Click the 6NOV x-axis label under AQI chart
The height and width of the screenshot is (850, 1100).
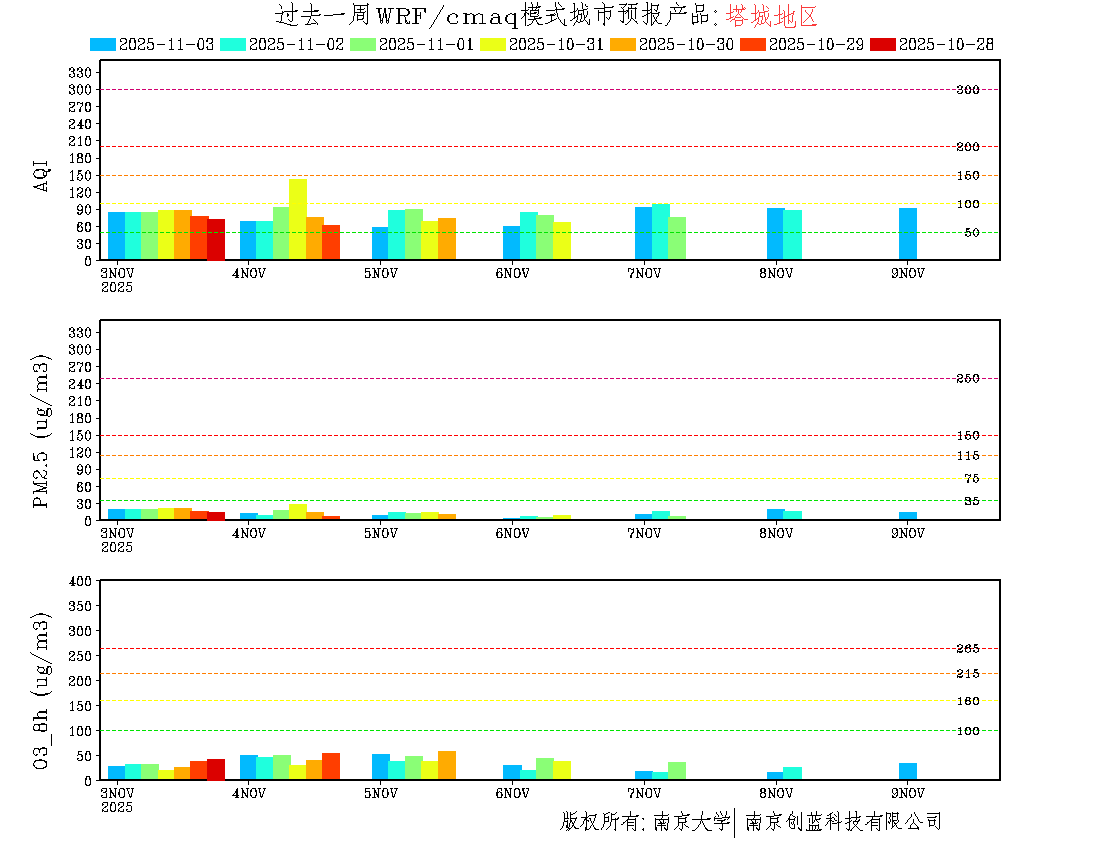click(x=512, y=273)
